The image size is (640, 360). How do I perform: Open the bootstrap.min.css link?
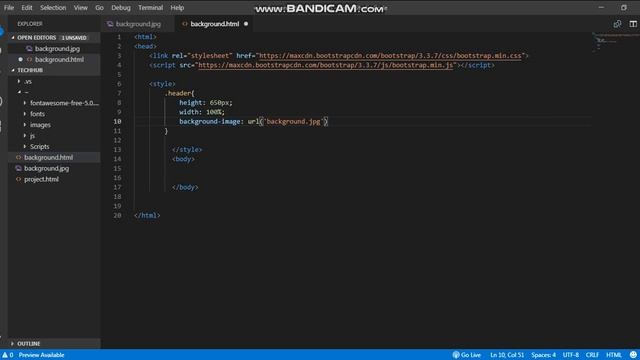[390, 56]
